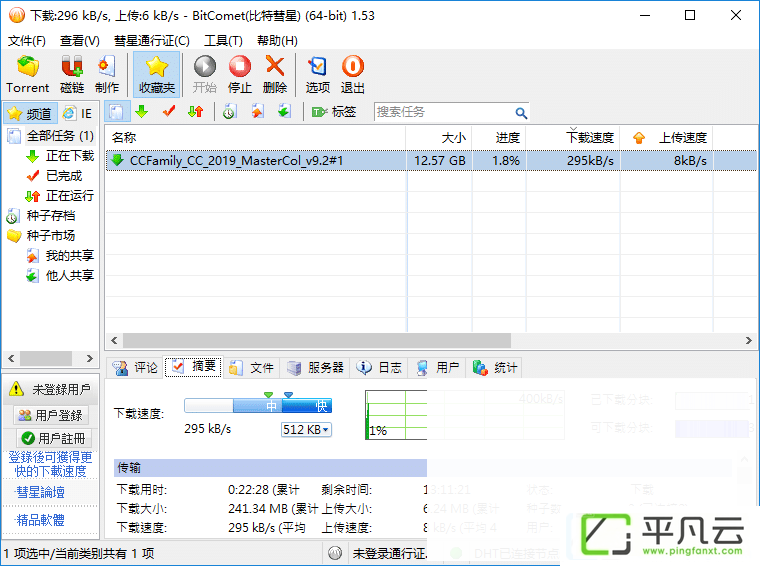Adjust download speed limit slider
760x566 pixels.
[258, 404]
